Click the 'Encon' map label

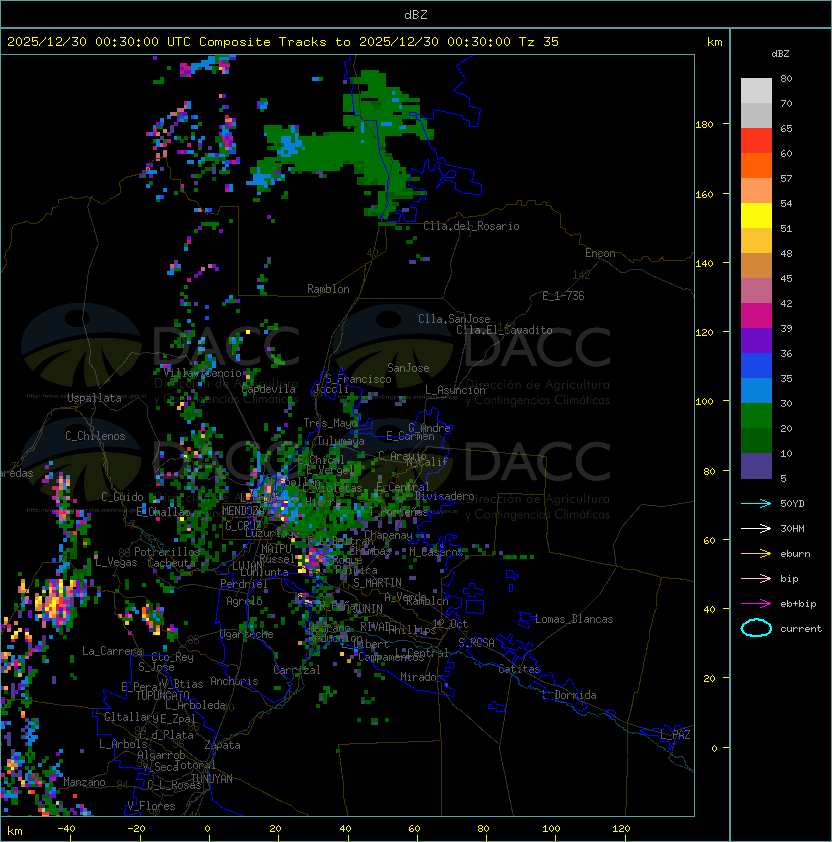tap(600, 253)
